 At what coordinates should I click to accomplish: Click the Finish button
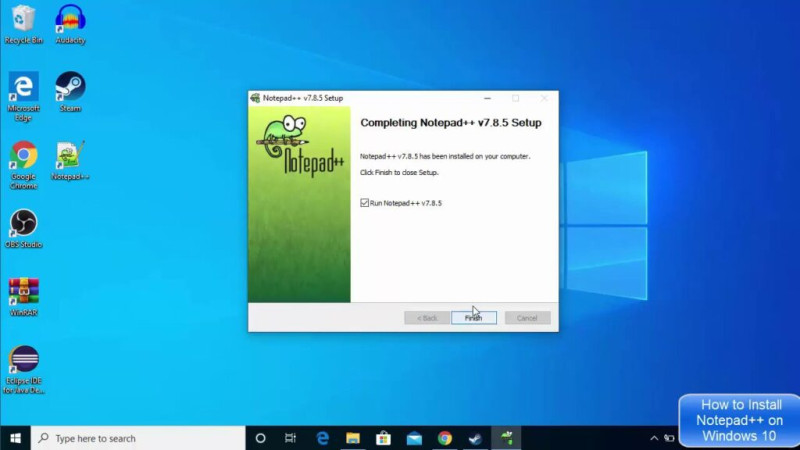[x=473, y=318]
